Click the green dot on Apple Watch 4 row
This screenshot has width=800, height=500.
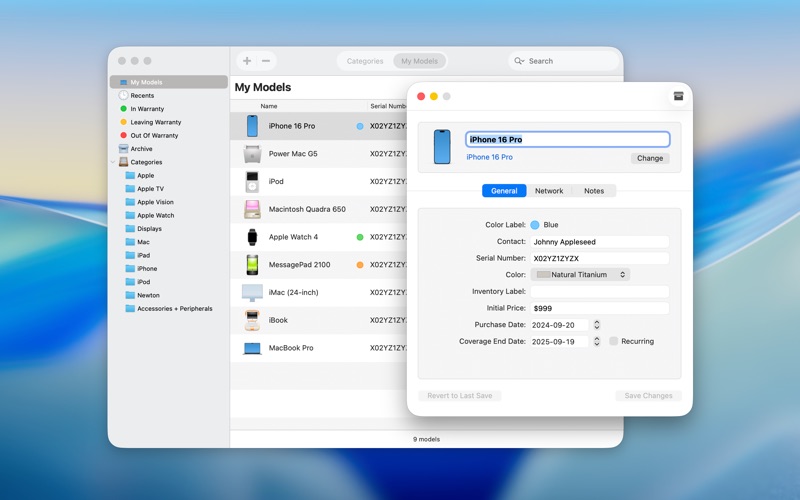360,237
